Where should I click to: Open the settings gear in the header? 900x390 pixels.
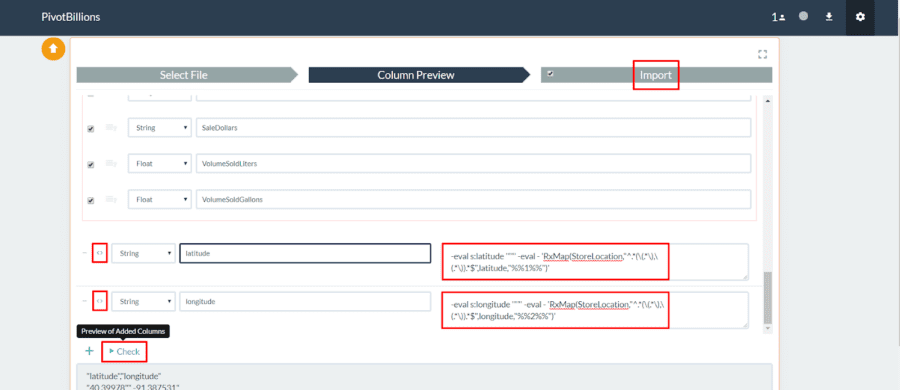click(x=860, y=17)
